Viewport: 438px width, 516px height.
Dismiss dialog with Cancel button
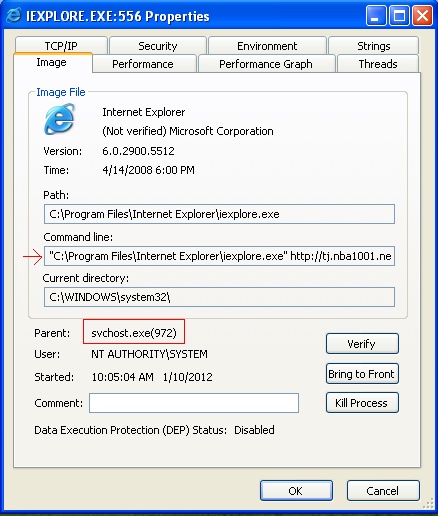383,491
